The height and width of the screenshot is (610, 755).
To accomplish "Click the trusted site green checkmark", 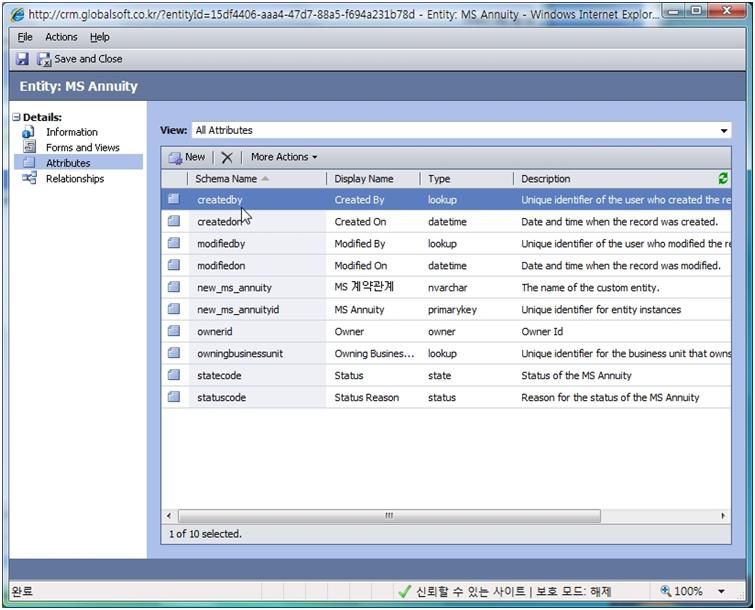I will tap(404, 591).
